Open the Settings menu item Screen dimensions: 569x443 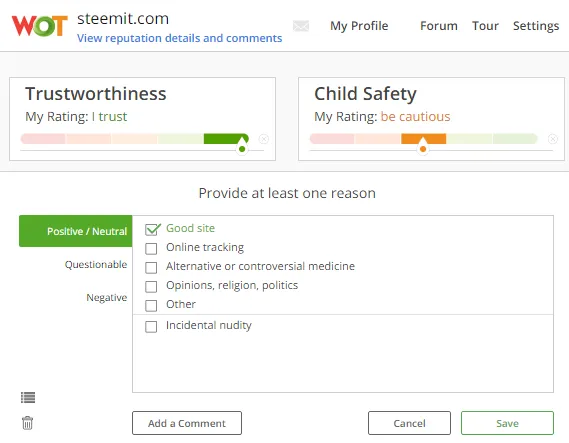[536, 26]
